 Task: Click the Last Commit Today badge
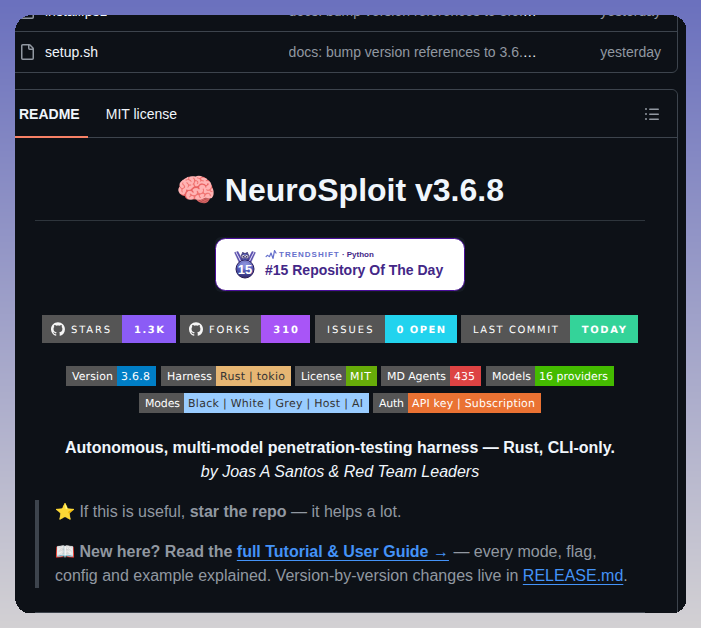[x=549, y=329]
